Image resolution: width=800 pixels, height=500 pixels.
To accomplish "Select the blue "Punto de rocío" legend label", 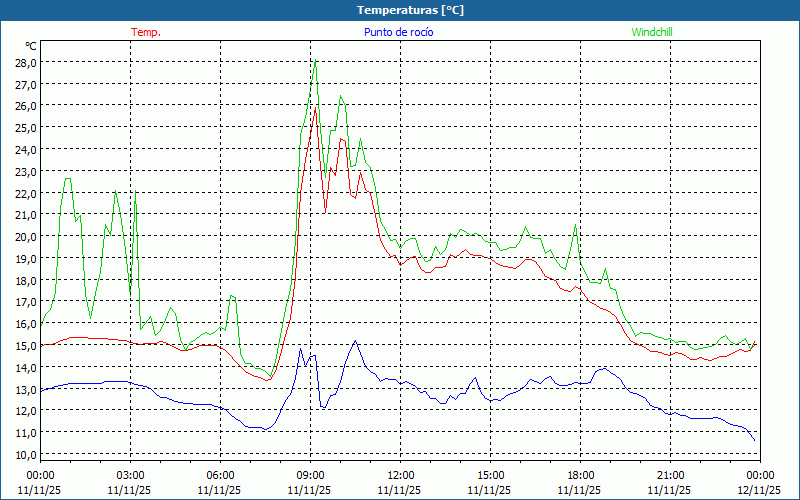I will coord(399,32).
